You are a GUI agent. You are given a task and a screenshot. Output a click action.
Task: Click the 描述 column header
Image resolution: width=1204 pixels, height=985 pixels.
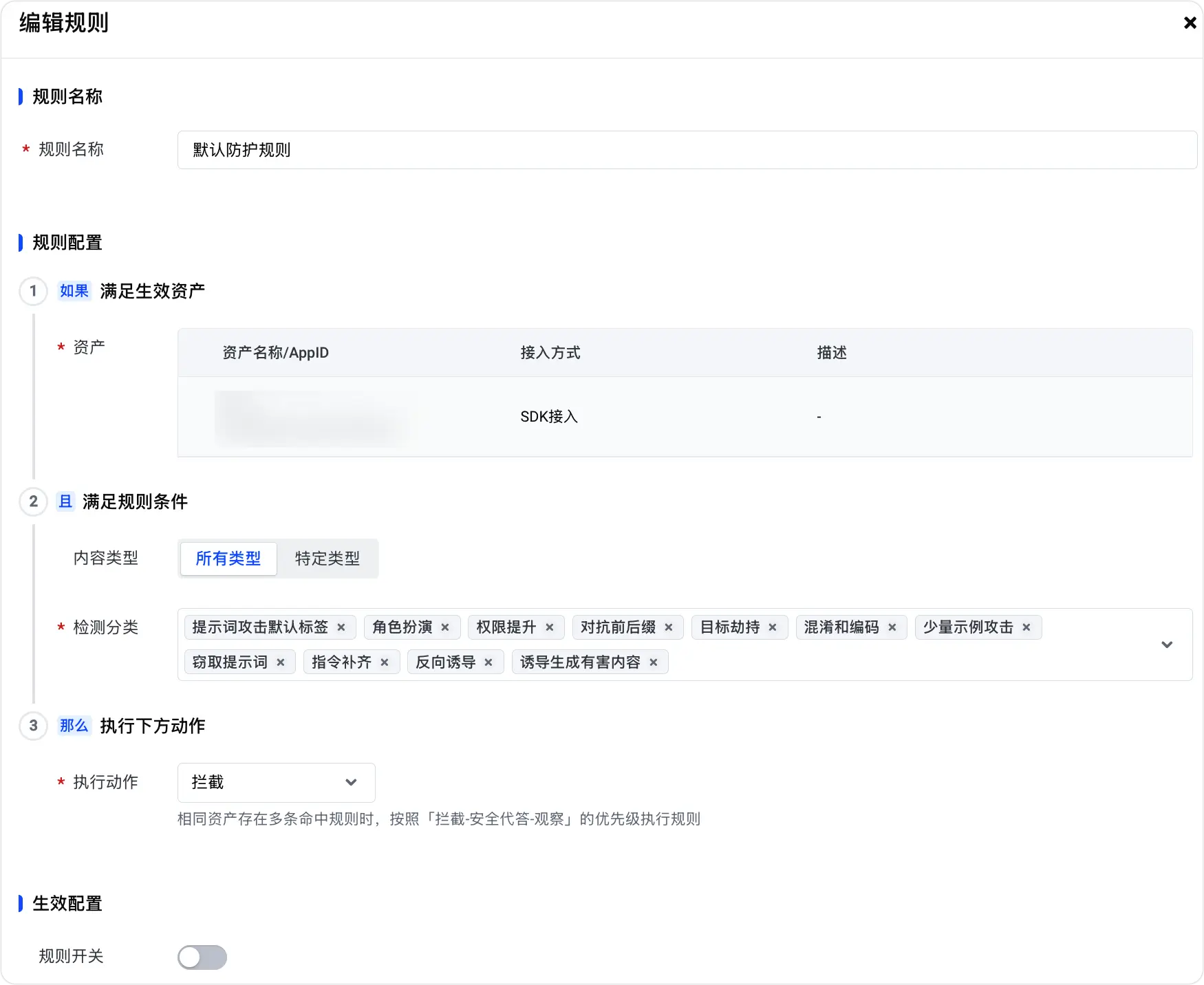pos(832,353)
